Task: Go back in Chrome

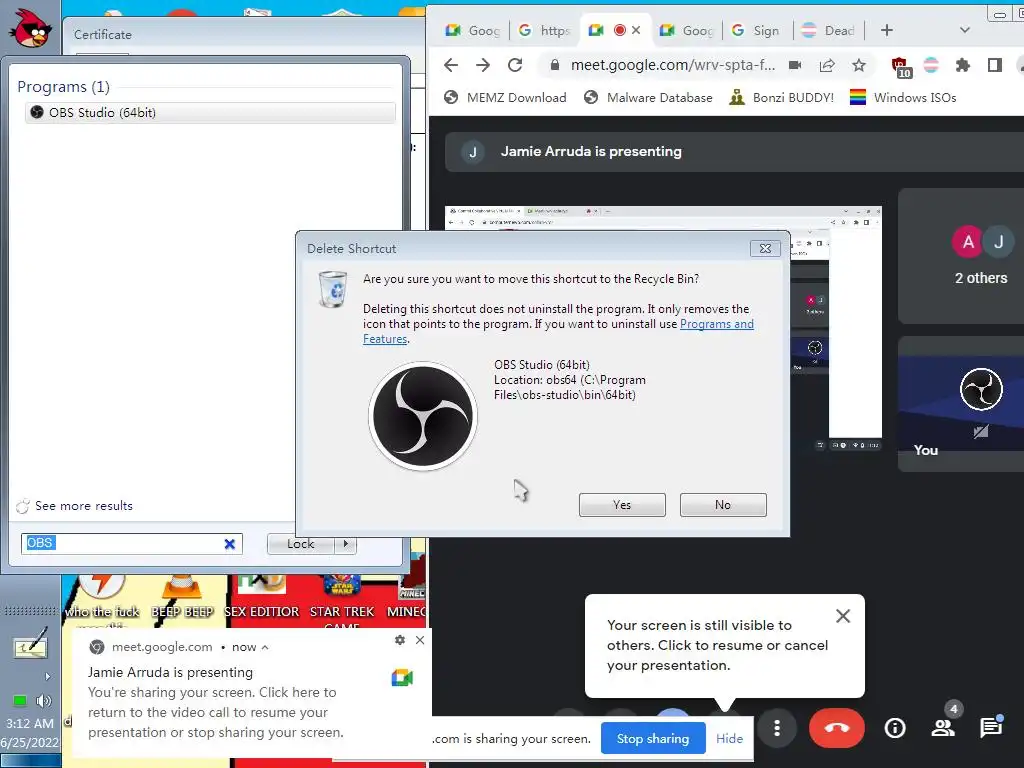Action: [x=451, y=65]
